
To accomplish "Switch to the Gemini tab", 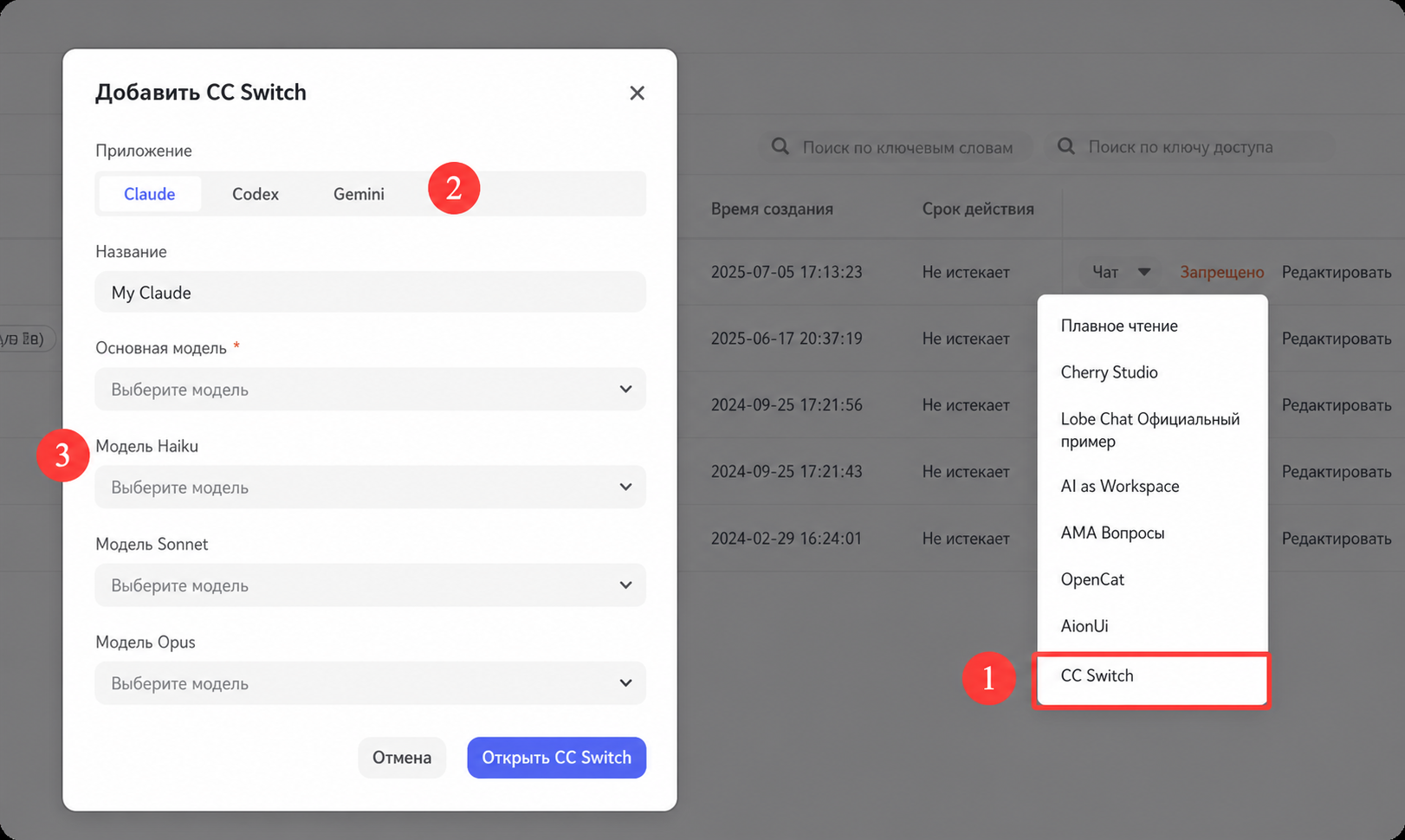I will (359, 194).
